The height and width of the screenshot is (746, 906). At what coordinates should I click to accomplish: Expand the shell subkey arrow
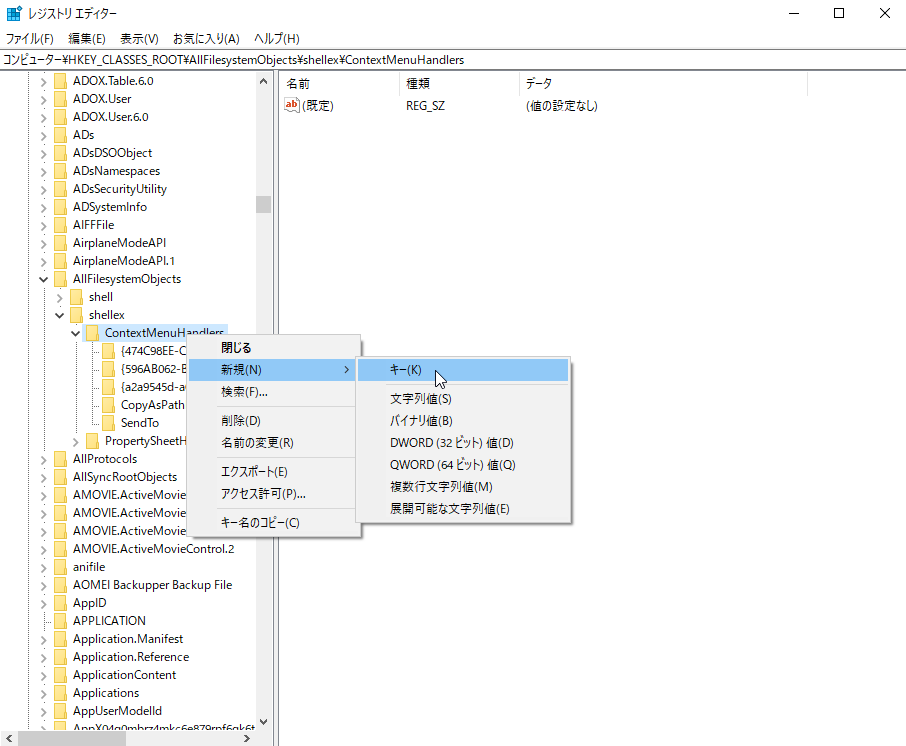coord(60,298)
